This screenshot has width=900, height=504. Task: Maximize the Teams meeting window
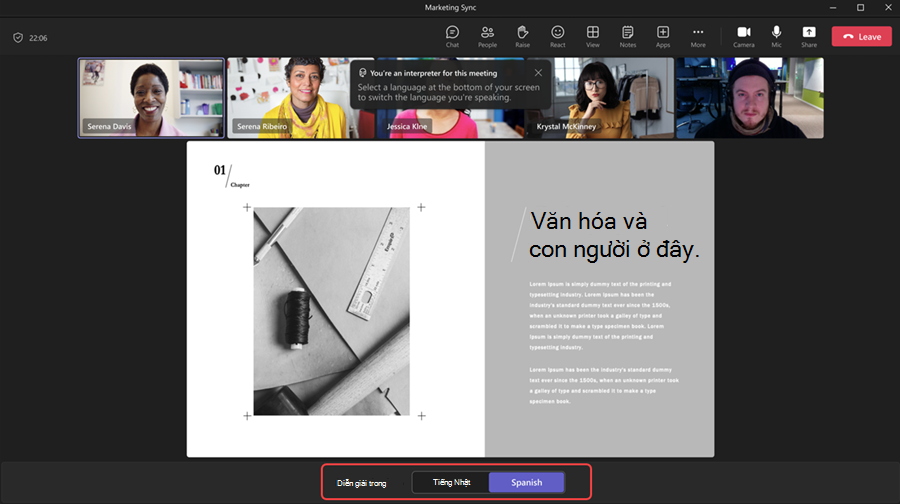coord(860,7)
